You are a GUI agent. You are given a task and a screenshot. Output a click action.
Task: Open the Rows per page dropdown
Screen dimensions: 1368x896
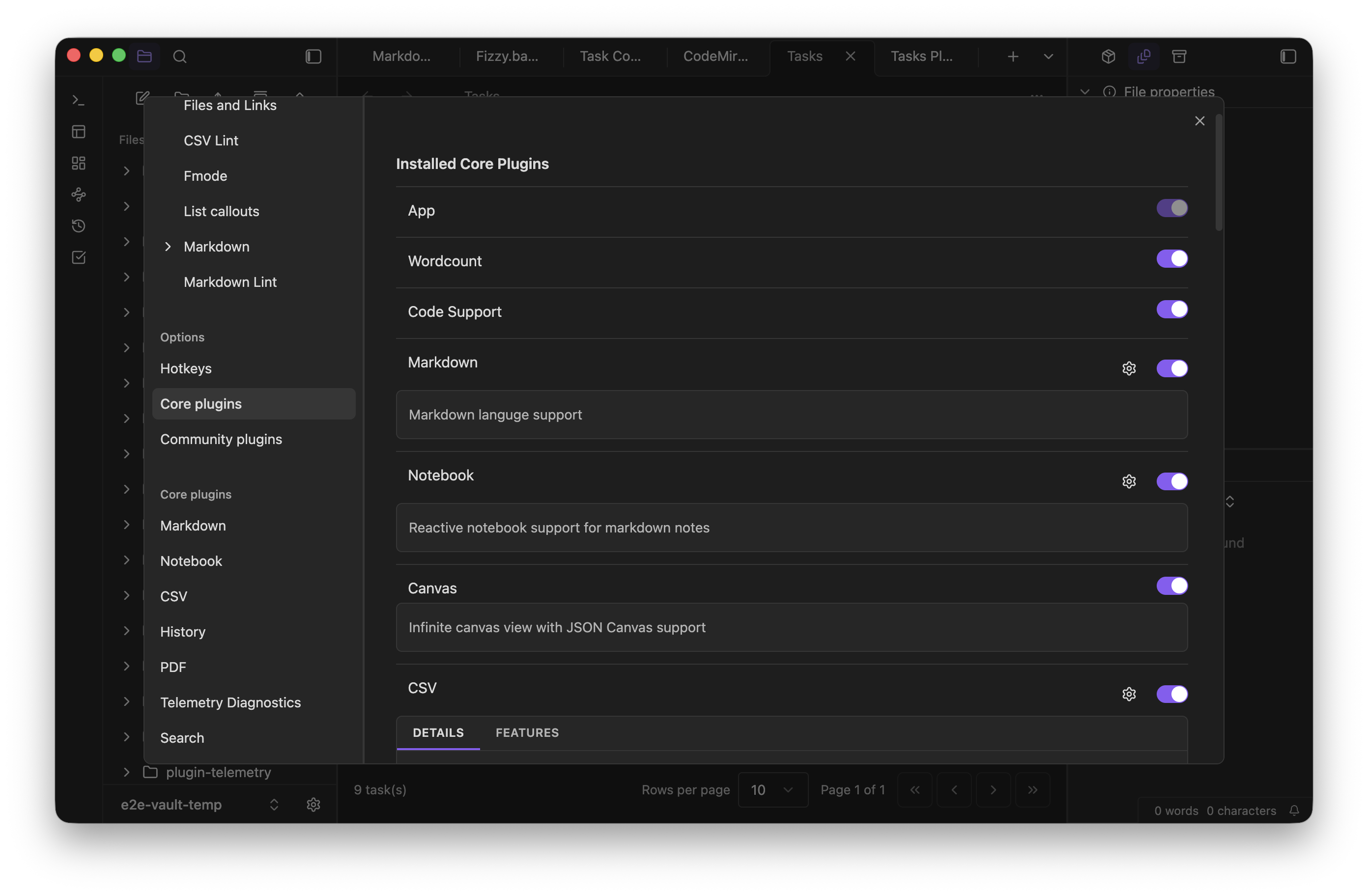coord(772,790)
